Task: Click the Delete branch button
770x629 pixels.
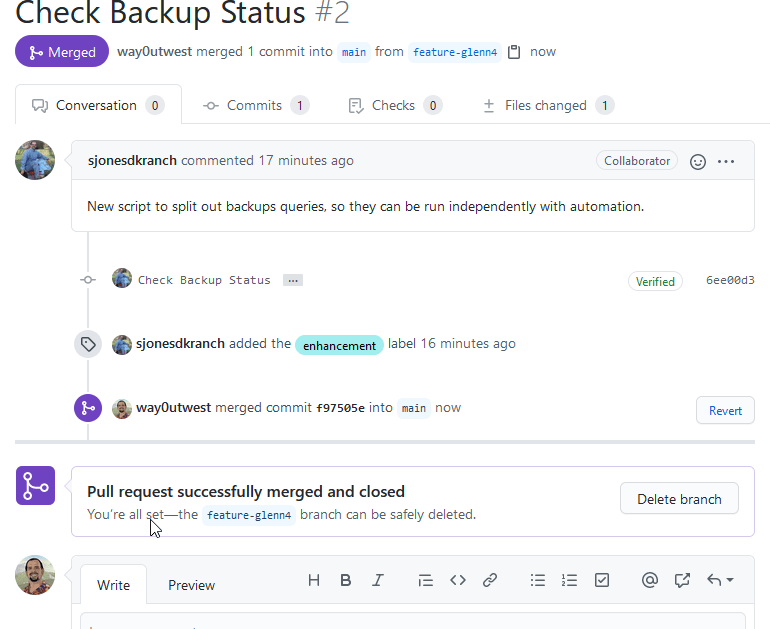Action: 679,499
